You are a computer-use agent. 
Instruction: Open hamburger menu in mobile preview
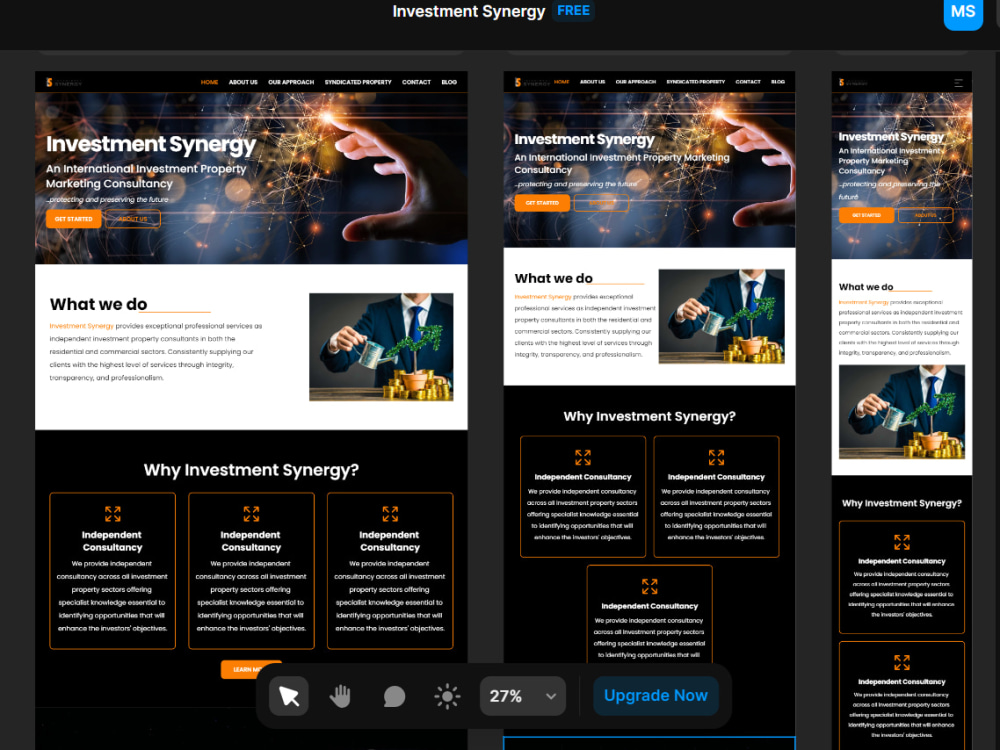click(959, 83)
